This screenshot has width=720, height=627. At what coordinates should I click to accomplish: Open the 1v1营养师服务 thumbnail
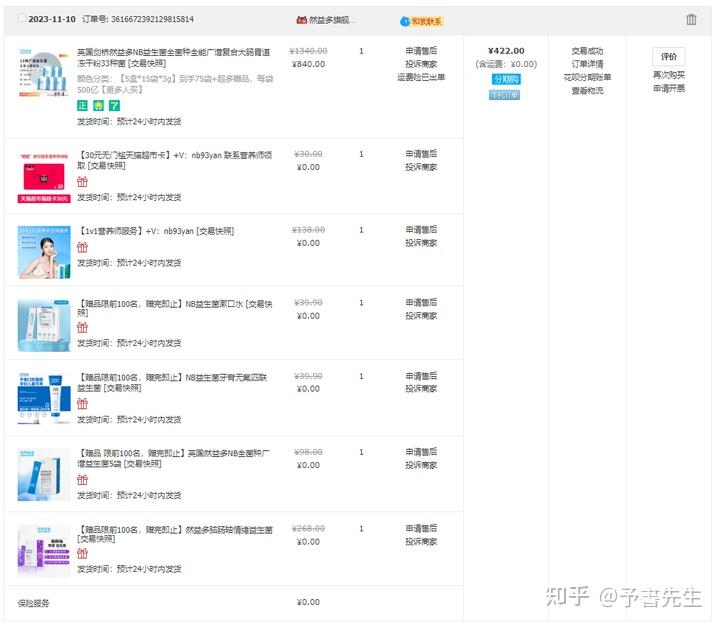pos(44,252)
